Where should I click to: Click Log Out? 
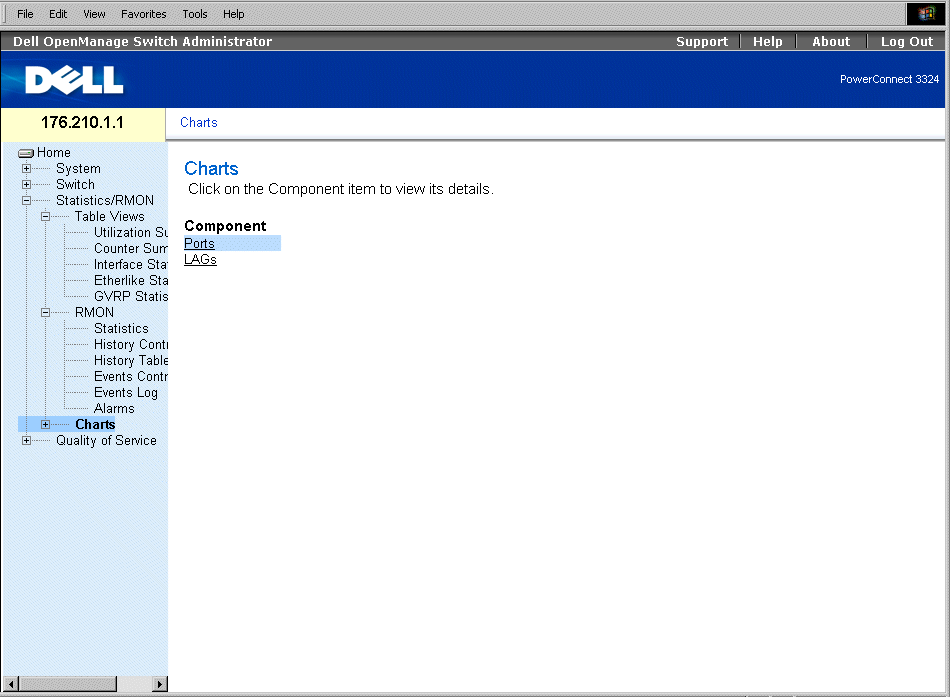click(906, 41)
